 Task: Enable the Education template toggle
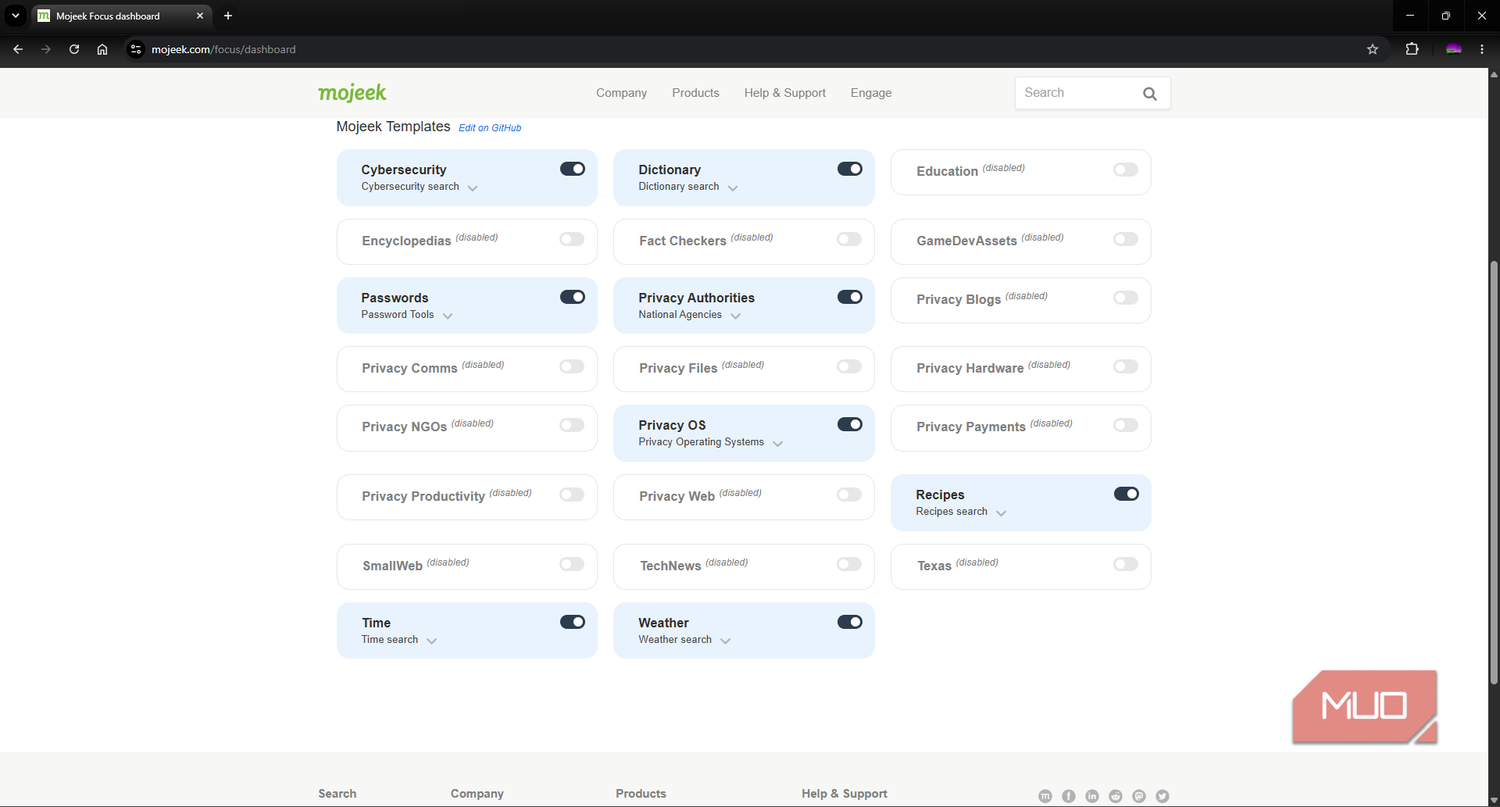[x=1126, y=170]
